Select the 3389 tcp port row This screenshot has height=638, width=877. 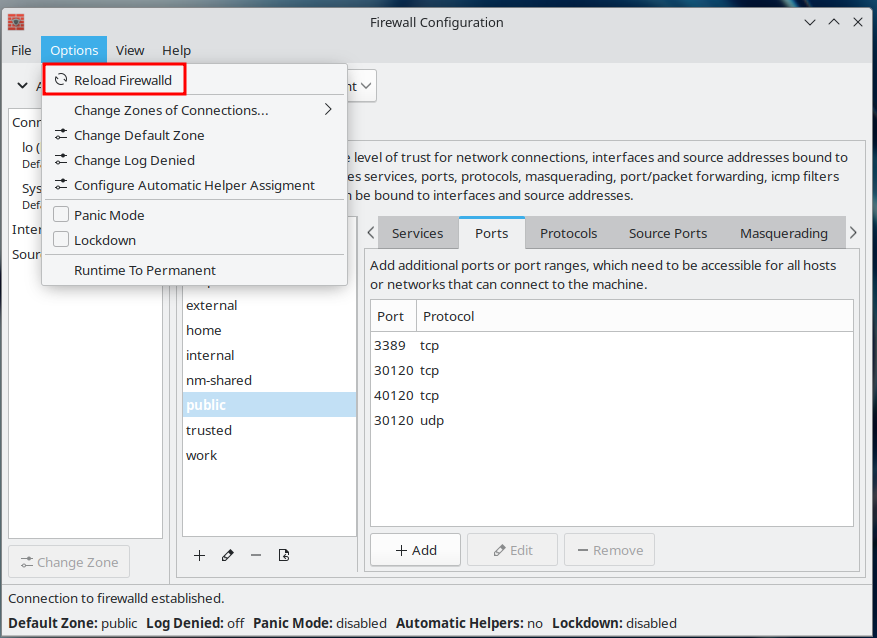point(407,345)
